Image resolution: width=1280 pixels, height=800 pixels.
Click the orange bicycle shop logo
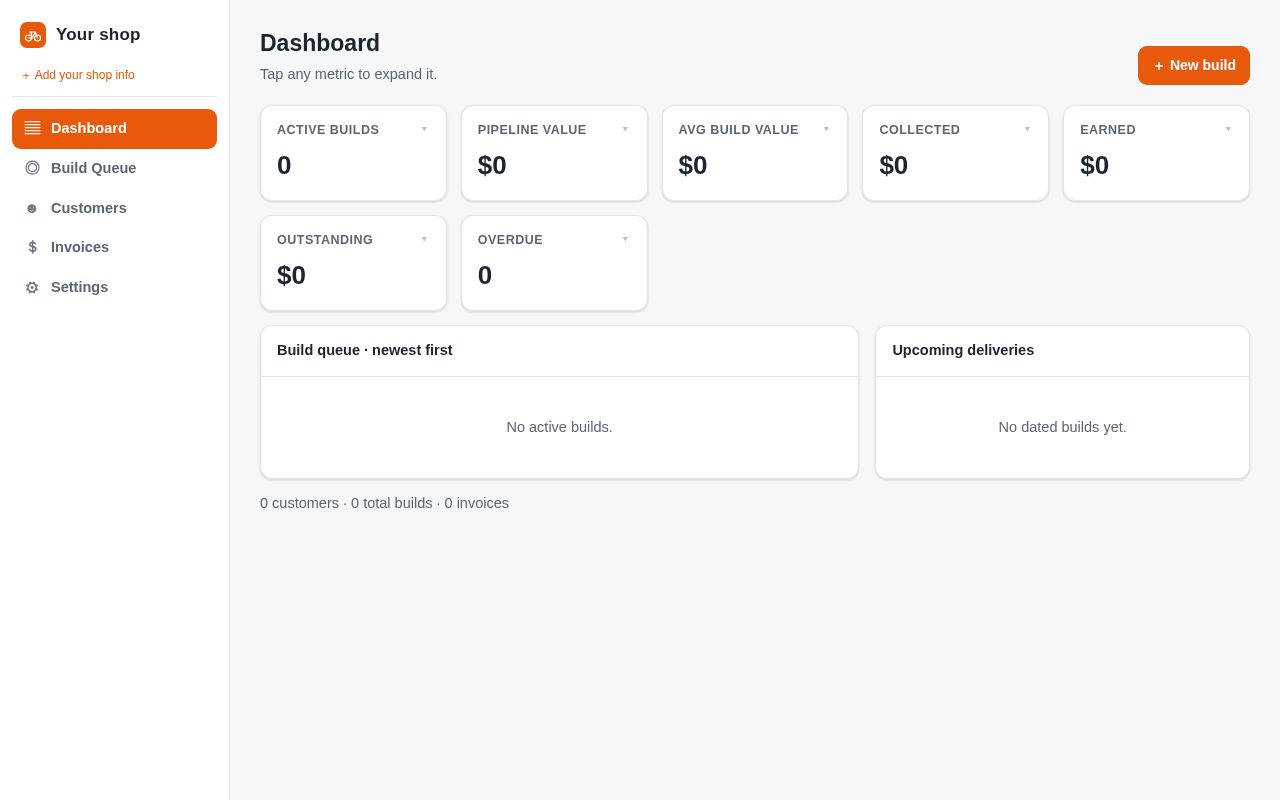tap(33, 35)
